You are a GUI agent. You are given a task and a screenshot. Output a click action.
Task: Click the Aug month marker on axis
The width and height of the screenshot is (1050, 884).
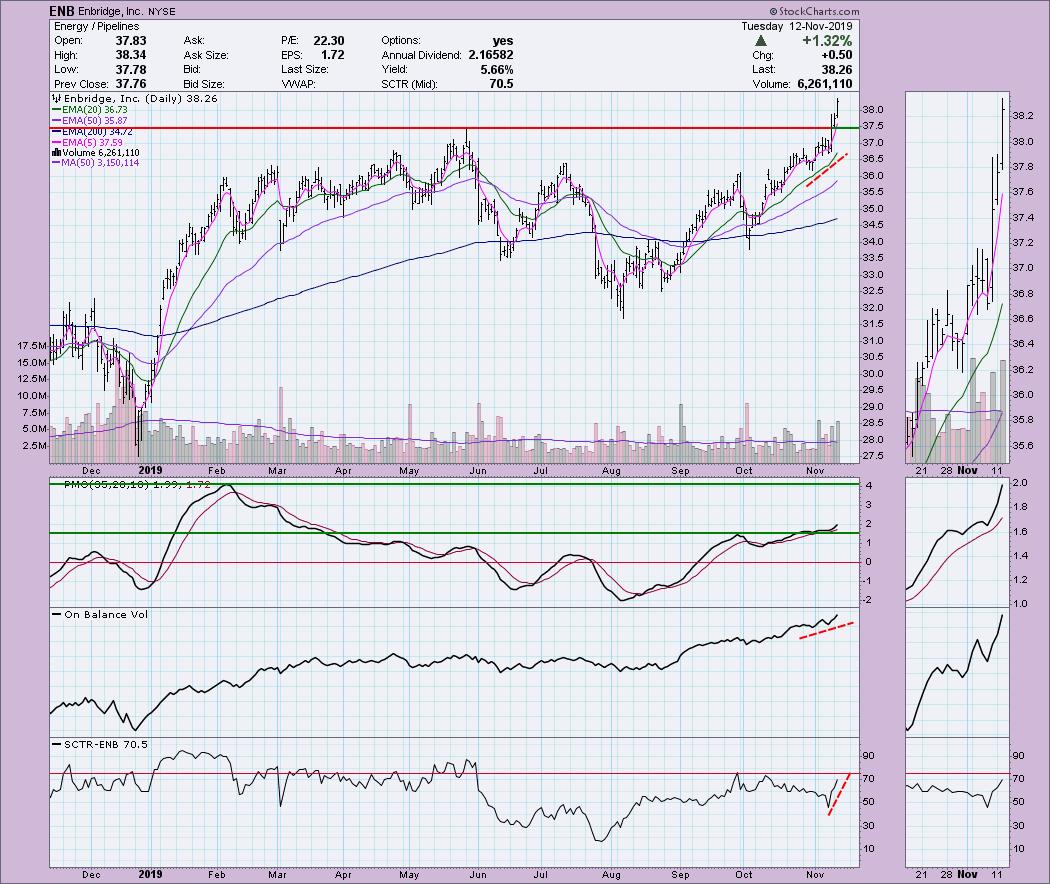tap(613, 468)
